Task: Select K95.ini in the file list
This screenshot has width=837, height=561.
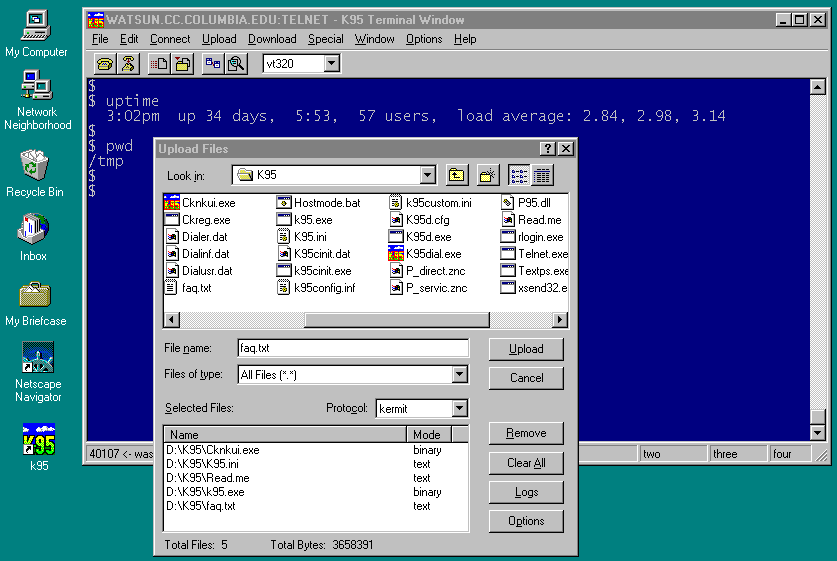Action: [x=302, y=237]
